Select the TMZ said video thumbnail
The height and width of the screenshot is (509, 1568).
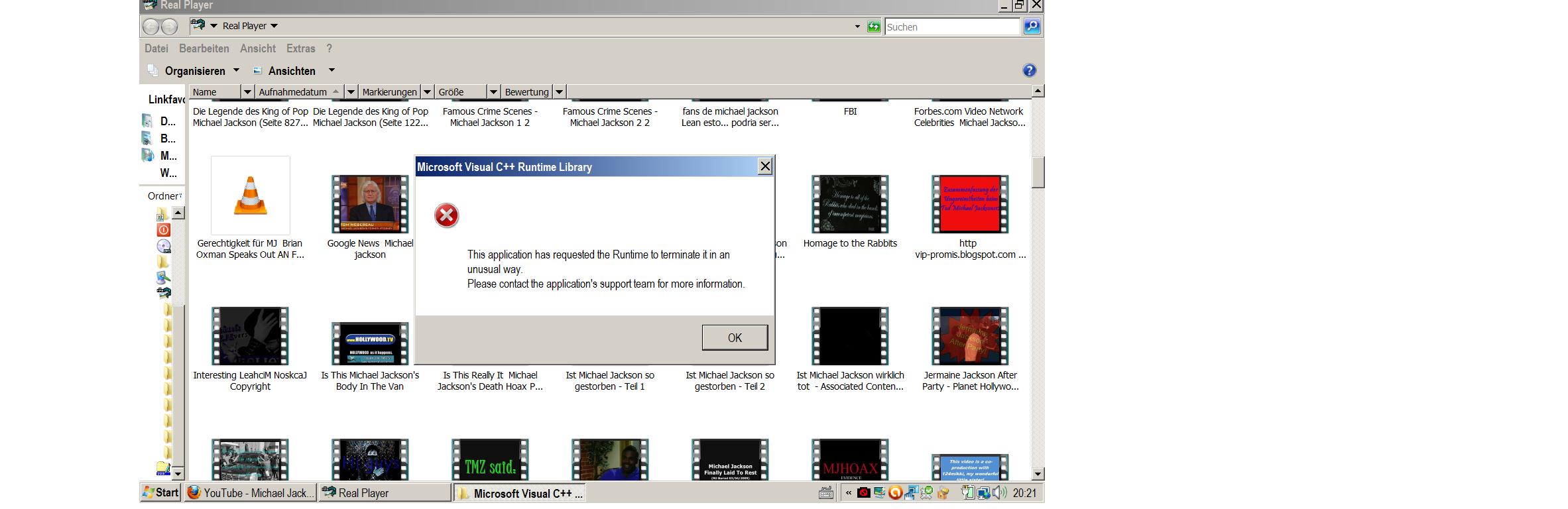coord(490,460)
